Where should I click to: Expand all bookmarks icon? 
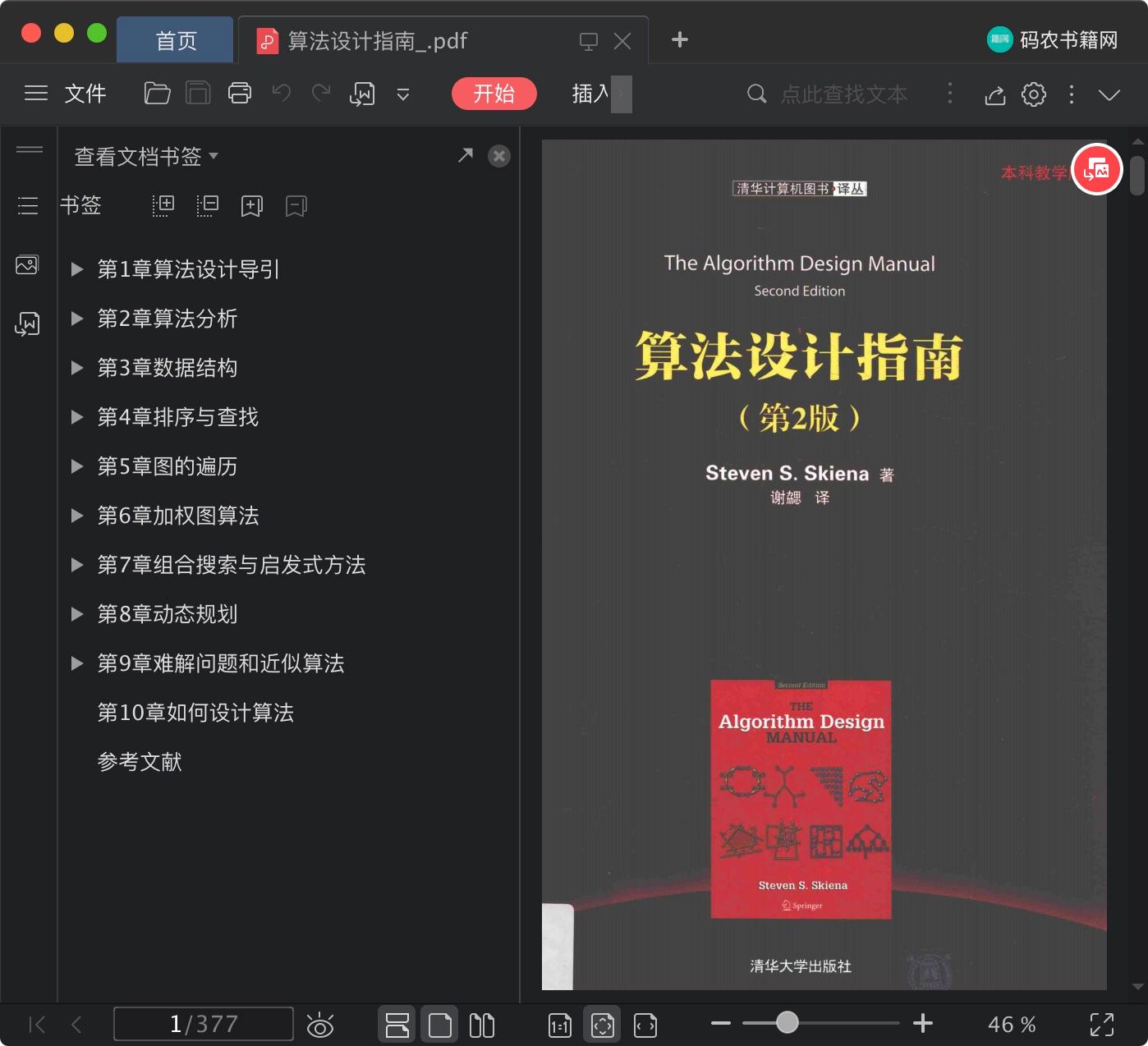[163, 205]
